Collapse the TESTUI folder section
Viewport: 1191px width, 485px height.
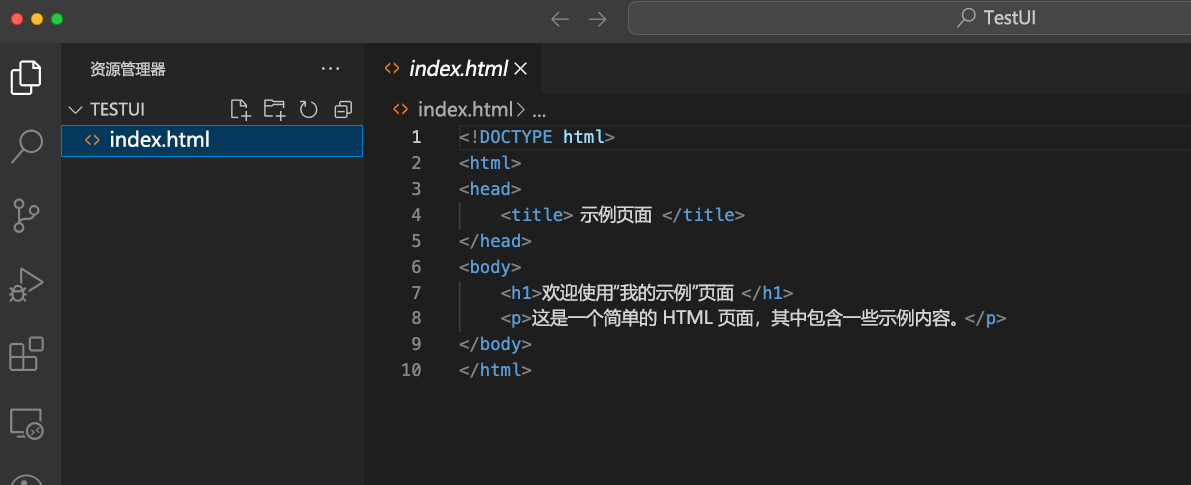[74, 110]
